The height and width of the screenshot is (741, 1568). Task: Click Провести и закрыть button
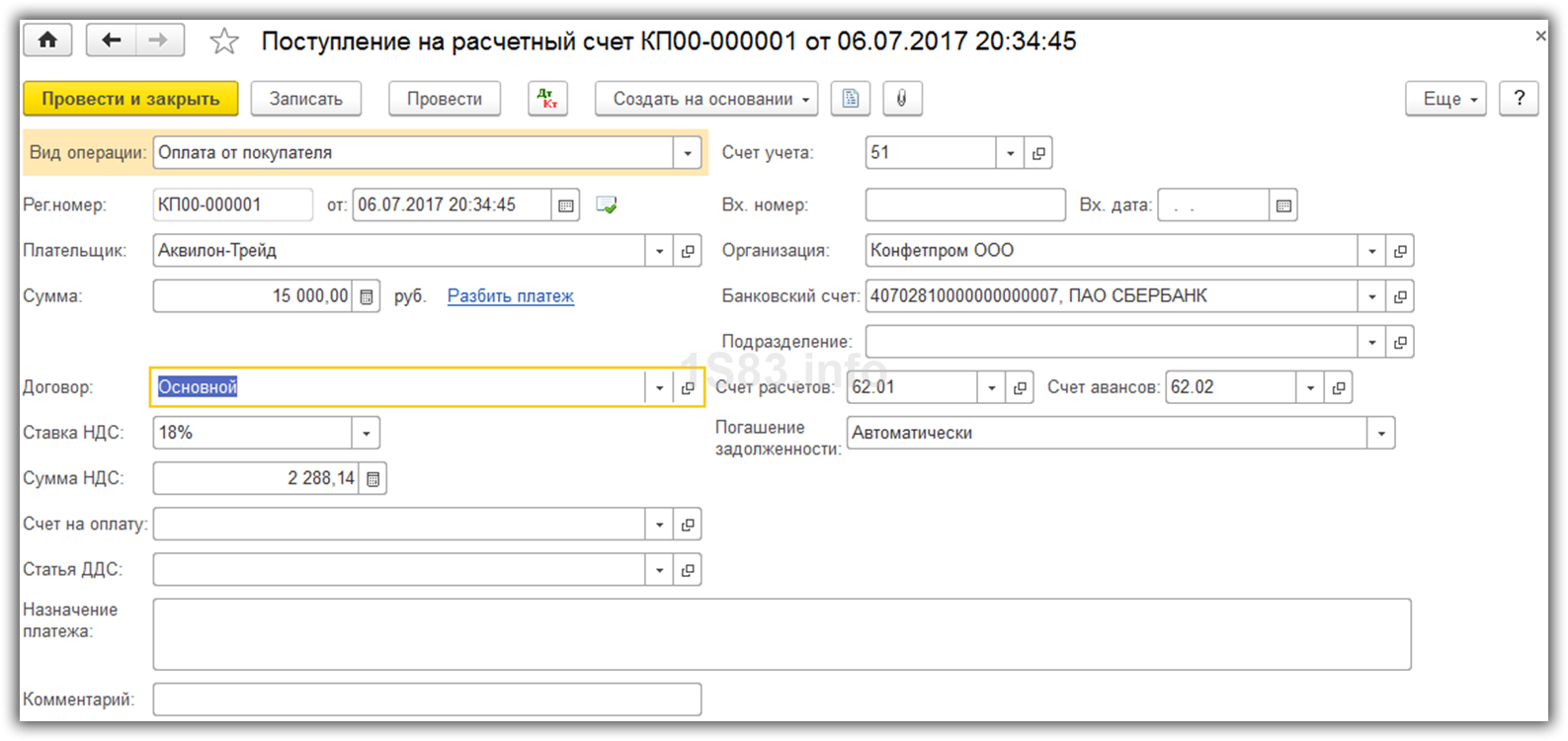(x=130, y=99)
